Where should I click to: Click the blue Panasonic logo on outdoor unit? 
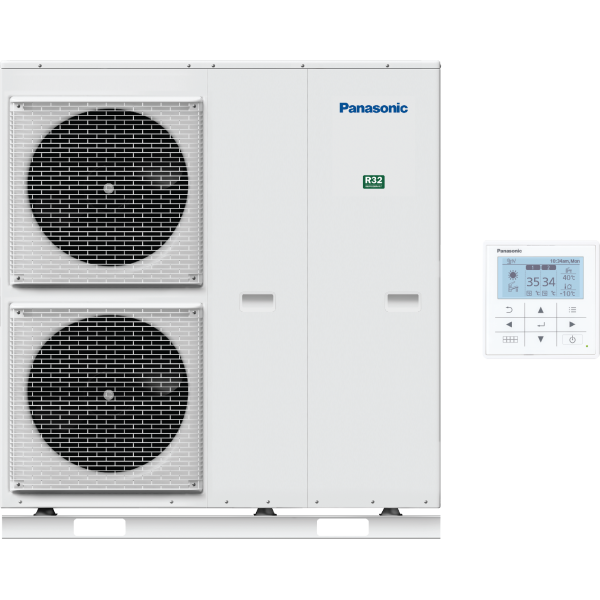[x=373, y=108]
